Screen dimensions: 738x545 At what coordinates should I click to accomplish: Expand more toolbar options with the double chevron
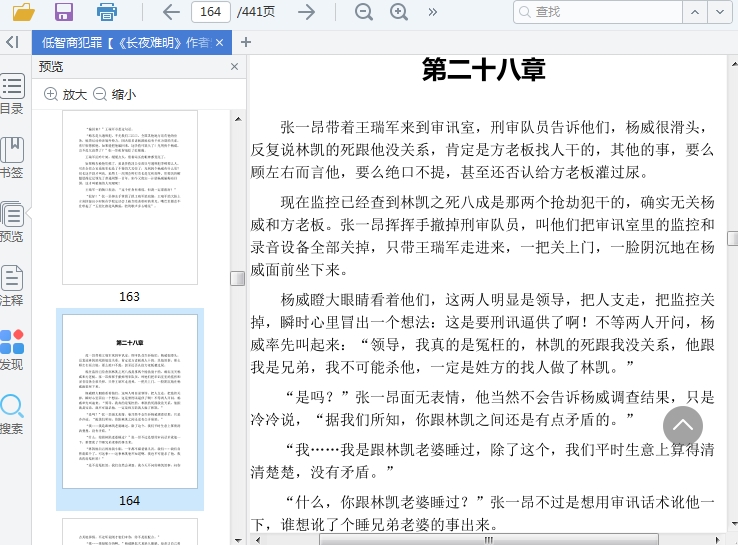[x=433, y=12]
